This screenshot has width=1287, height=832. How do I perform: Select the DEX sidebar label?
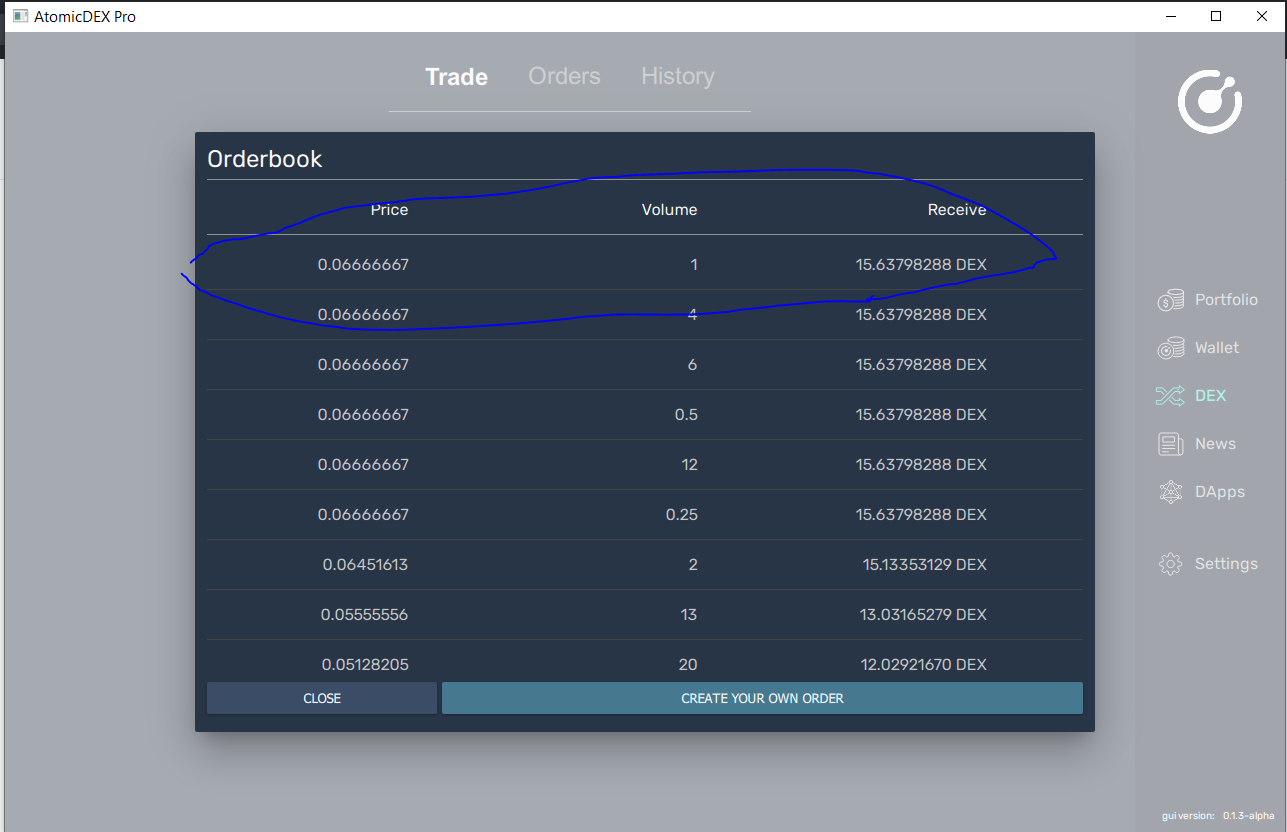(1210, 396)
